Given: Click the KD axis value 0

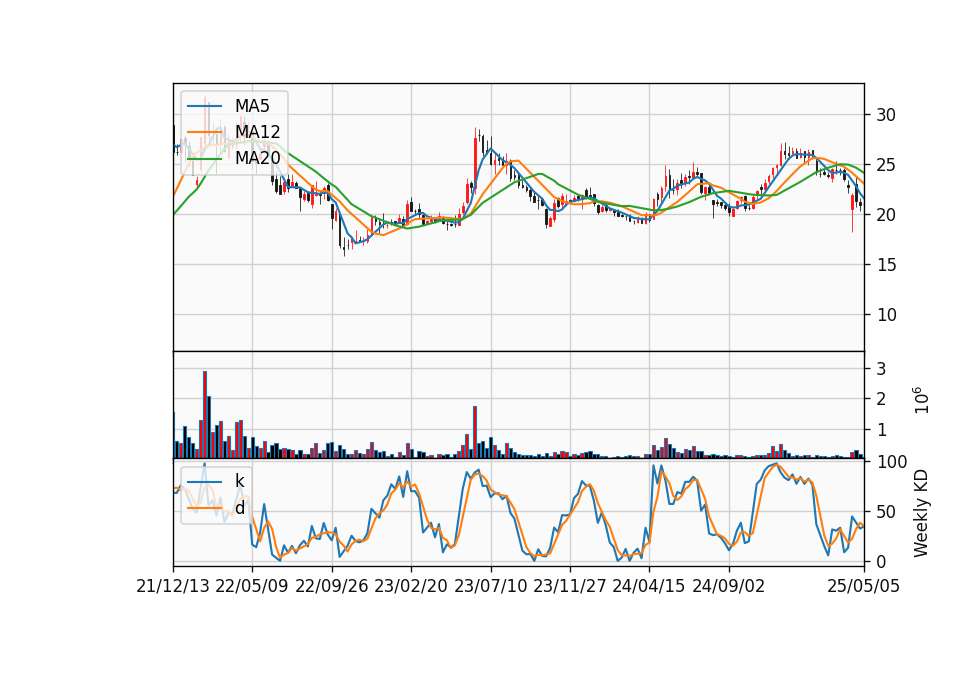Looking at the screenshot, I should tap(881, 561).
